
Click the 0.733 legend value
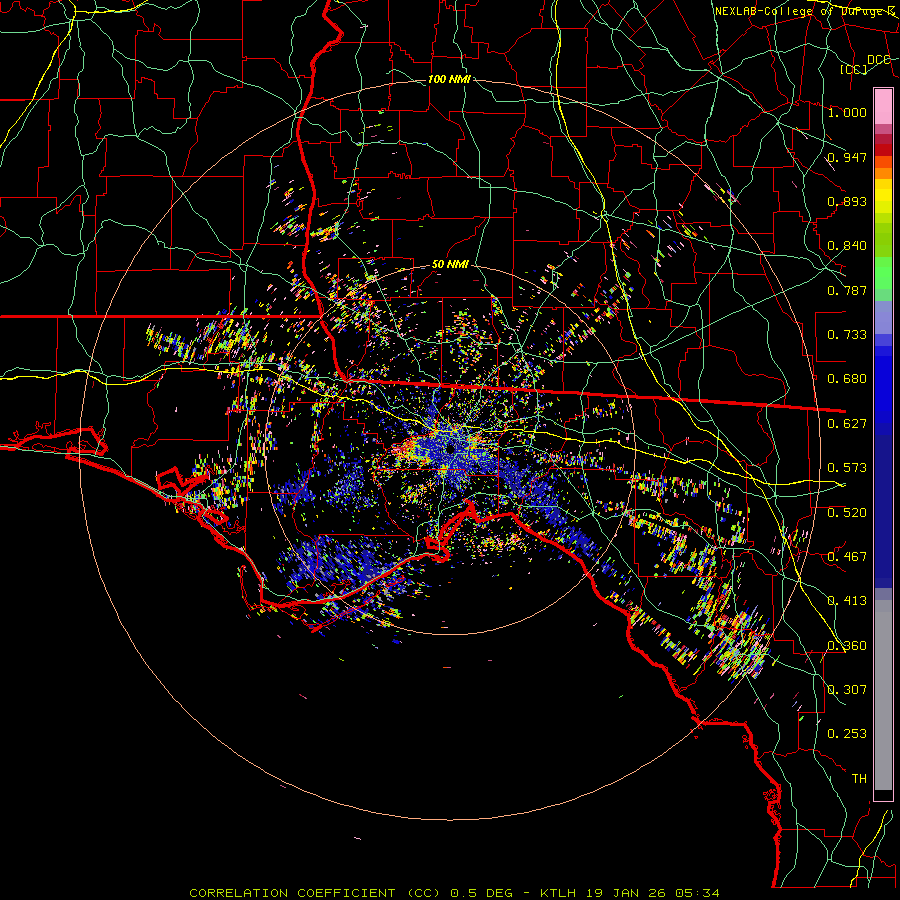coord(847,335)
